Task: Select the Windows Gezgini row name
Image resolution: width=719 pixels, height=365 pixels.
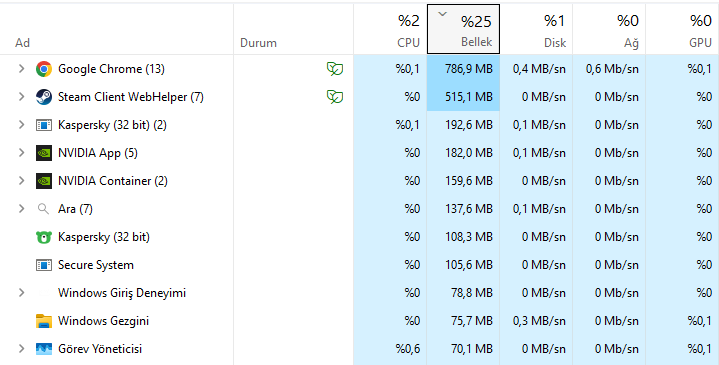Action: pyautogui.click(x=103, y=321)
